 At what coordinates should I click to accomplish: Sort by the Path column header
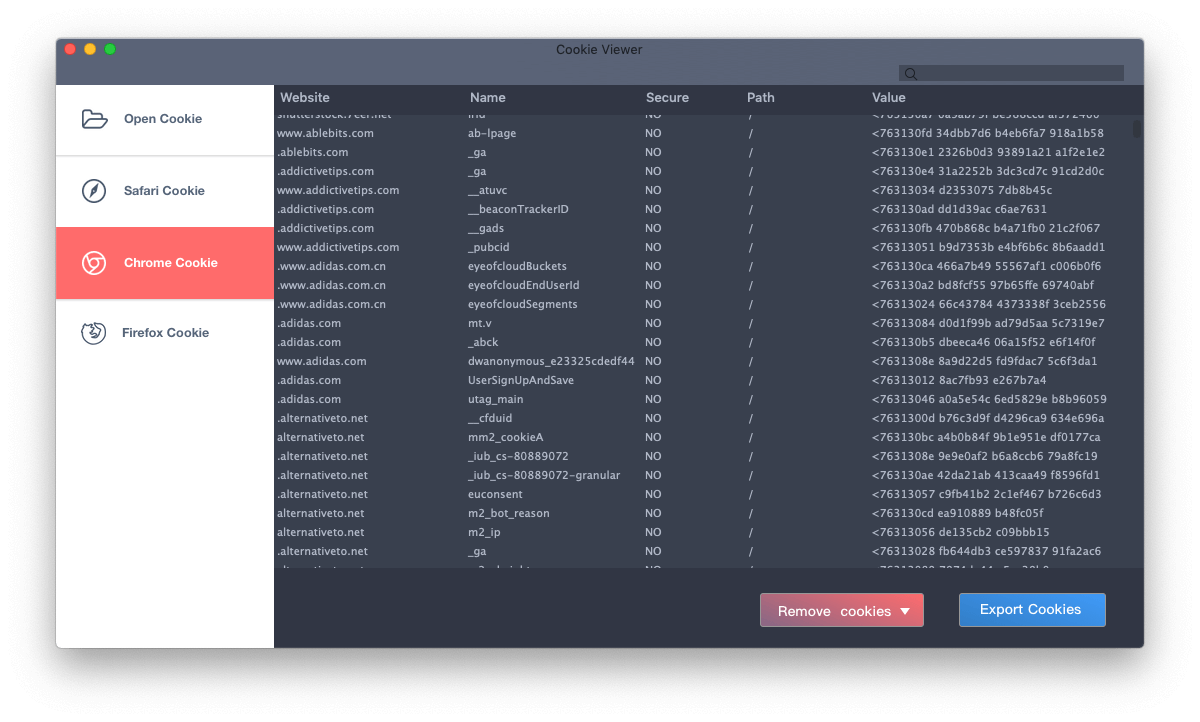[761, 98]
